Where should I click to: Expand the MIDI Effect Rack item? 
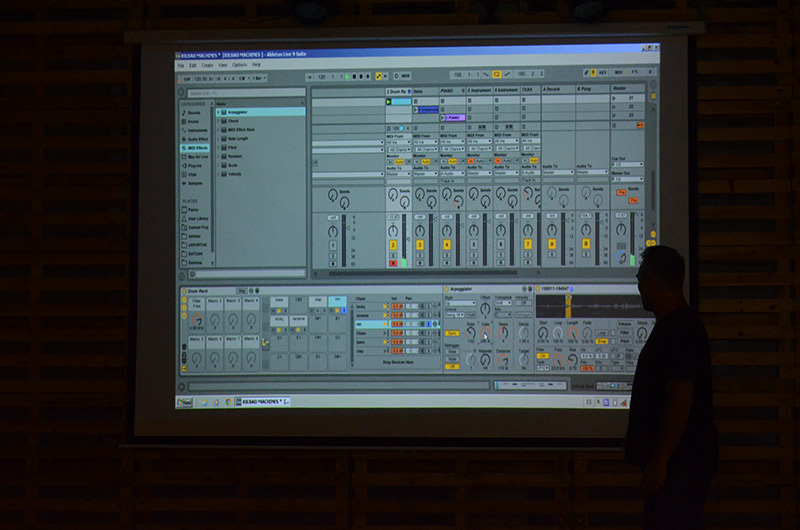coord(218,130)
